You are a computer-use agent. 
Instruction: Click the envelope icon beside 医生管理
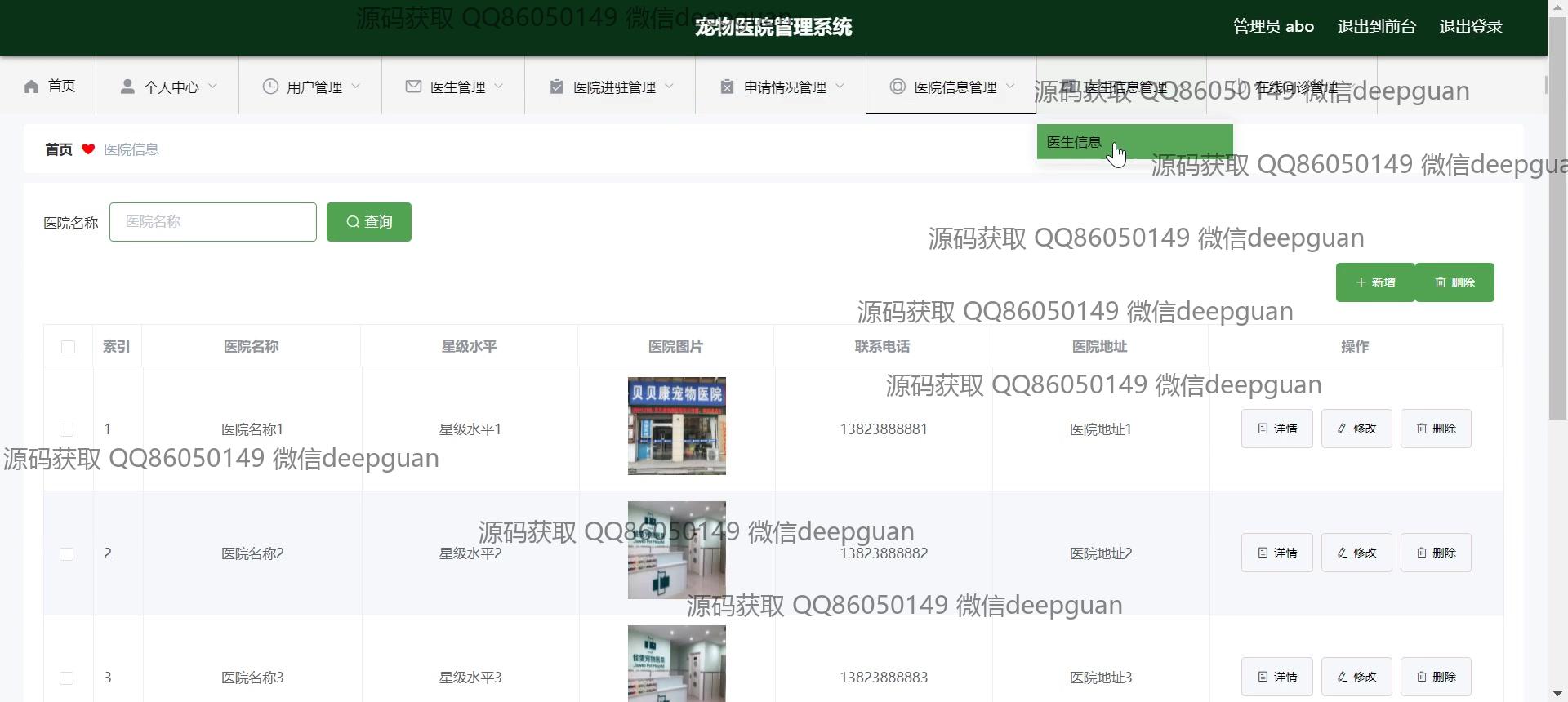pos(413,87)
